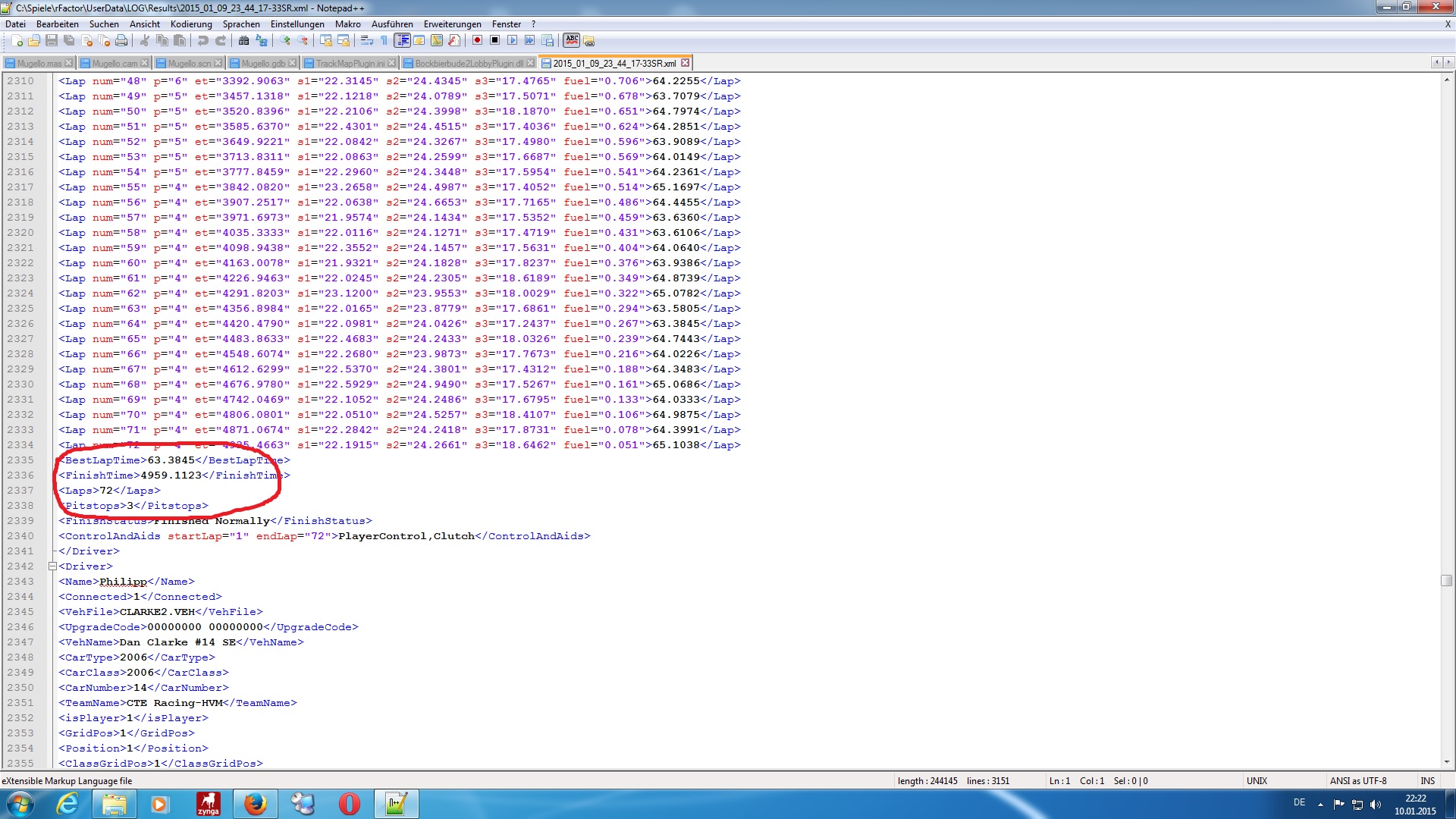This screenshot has width=1456, height=819.
Task: Collapse the Driver node fold marker
Action: (52, 566)
